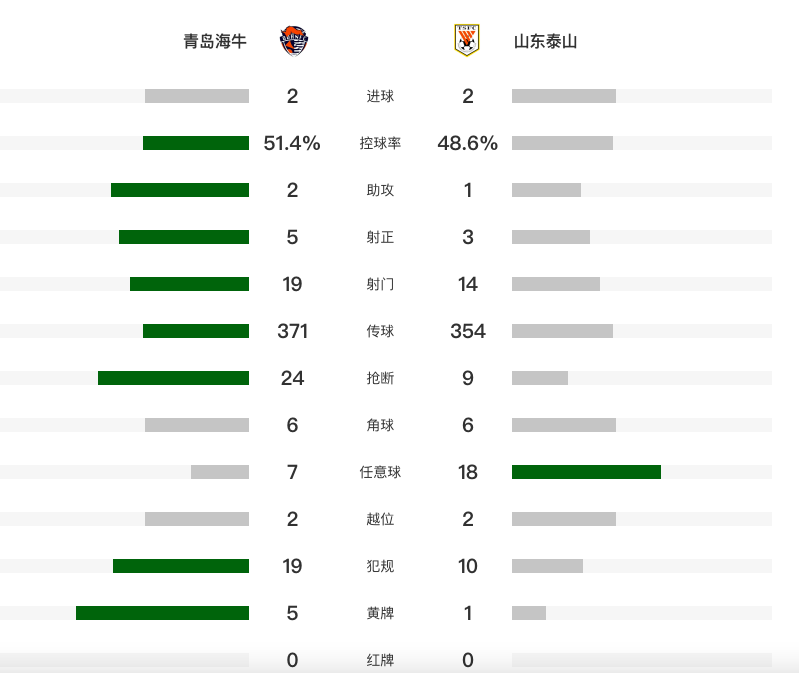
Task: Click the gray 48.6% possession bar
Action: 563,143
